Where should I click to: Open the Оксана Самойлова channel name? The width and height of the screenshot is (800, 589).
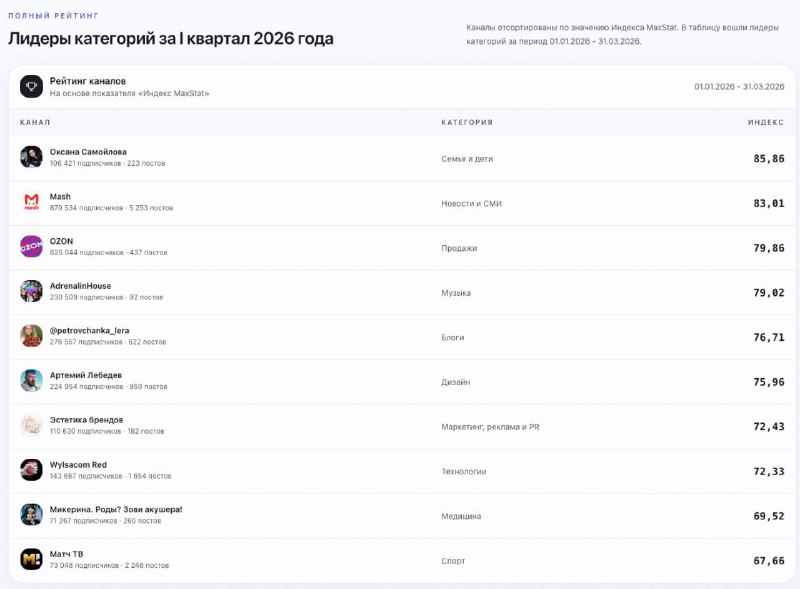[x=88, y=152]
